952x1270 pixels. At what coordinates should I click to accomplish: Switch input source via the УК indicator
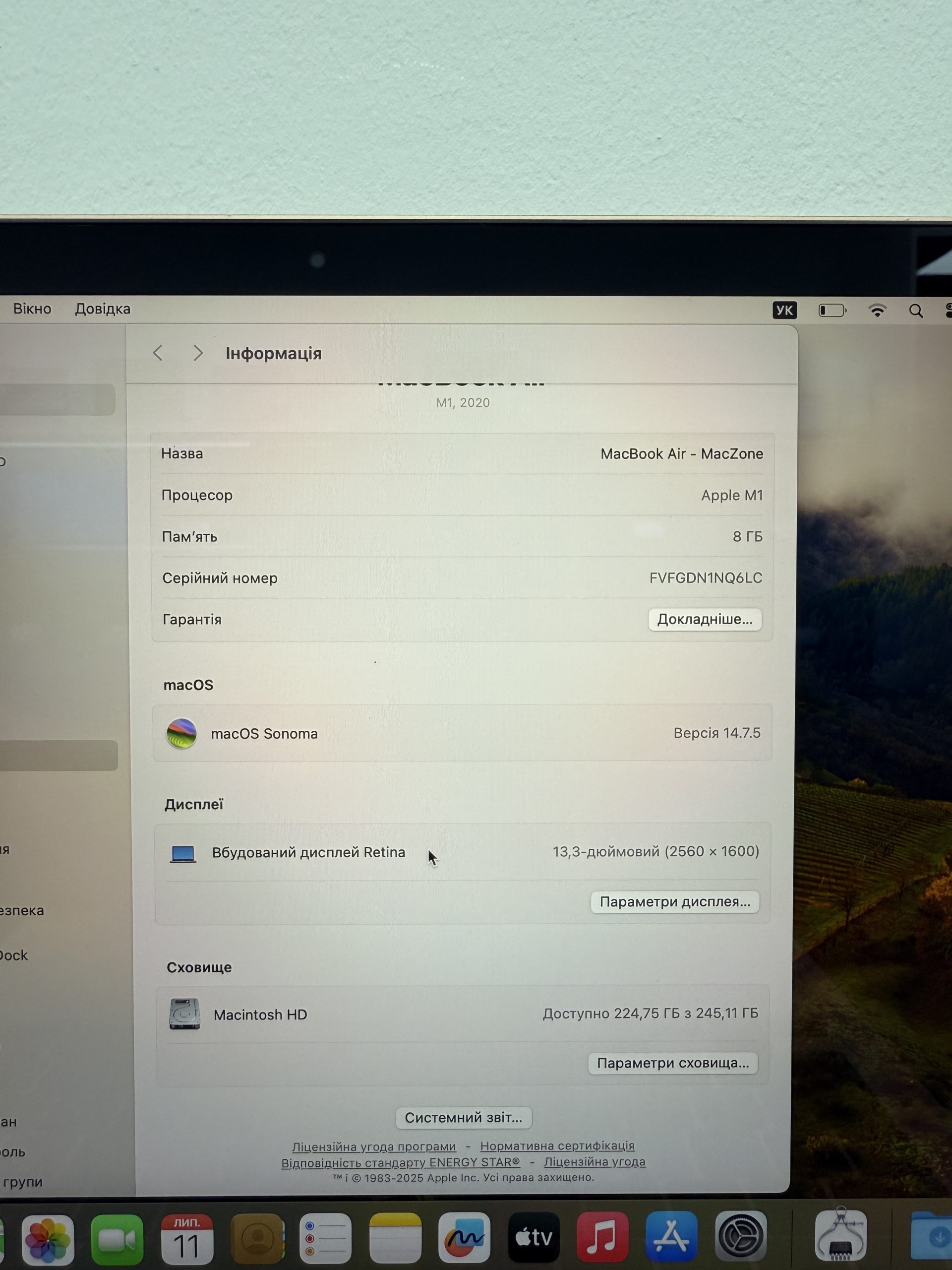(784, 311)
